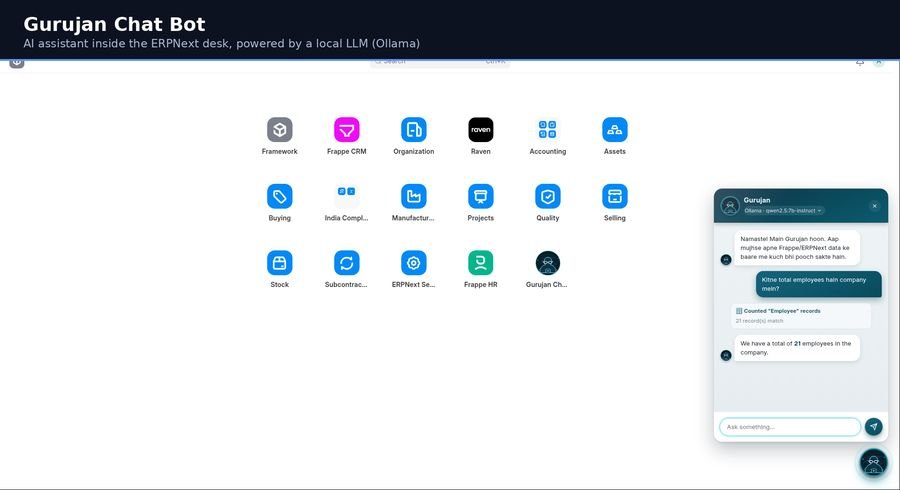Click the 'Gurujan' title in chat header
Image resolution: width=900 pixels, height=490 pixels.
757,200
